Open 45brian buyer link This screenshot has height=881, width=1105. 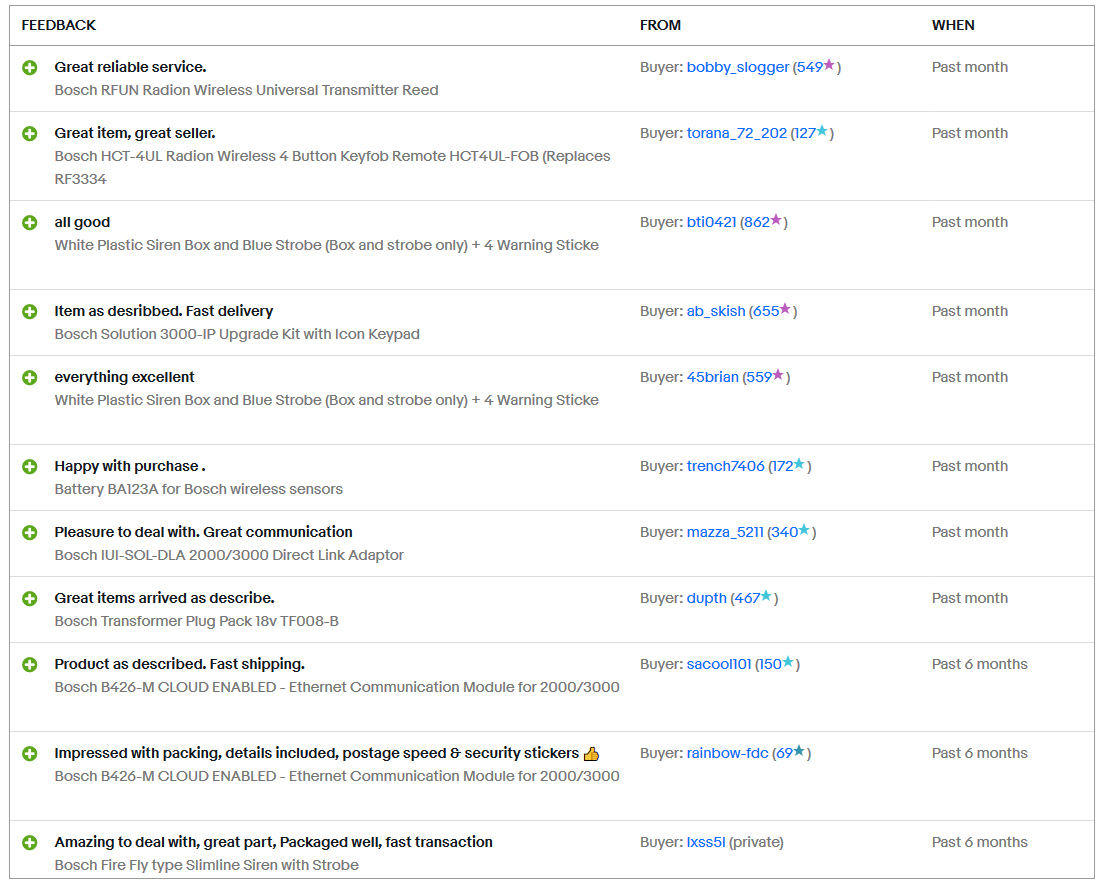coord(712,377)
